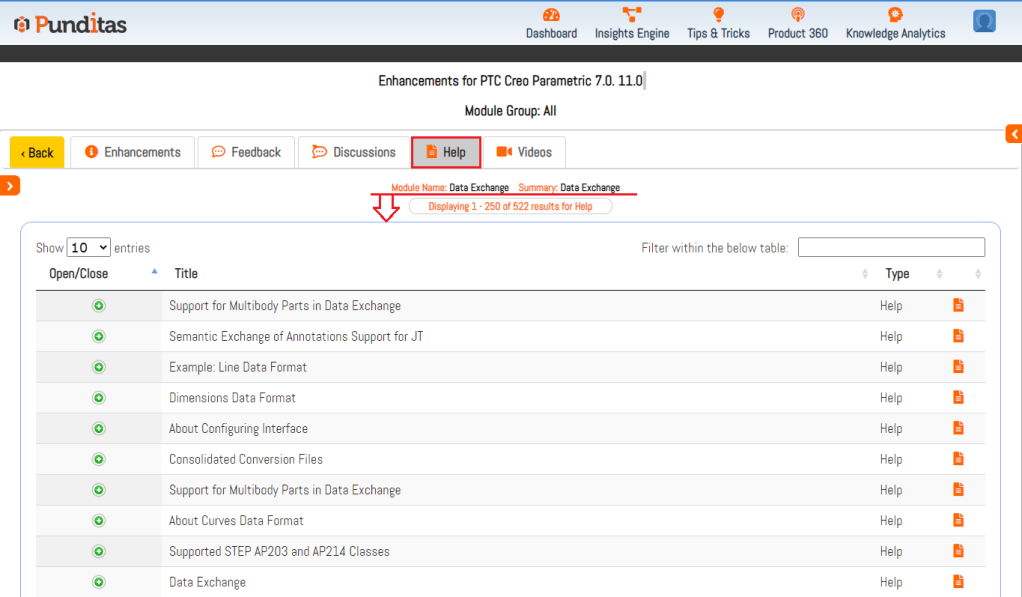The height and width of the screenshot is (597, 1022).
Task: Open the Dashboard gauge icon
Action: coord(551,15)
